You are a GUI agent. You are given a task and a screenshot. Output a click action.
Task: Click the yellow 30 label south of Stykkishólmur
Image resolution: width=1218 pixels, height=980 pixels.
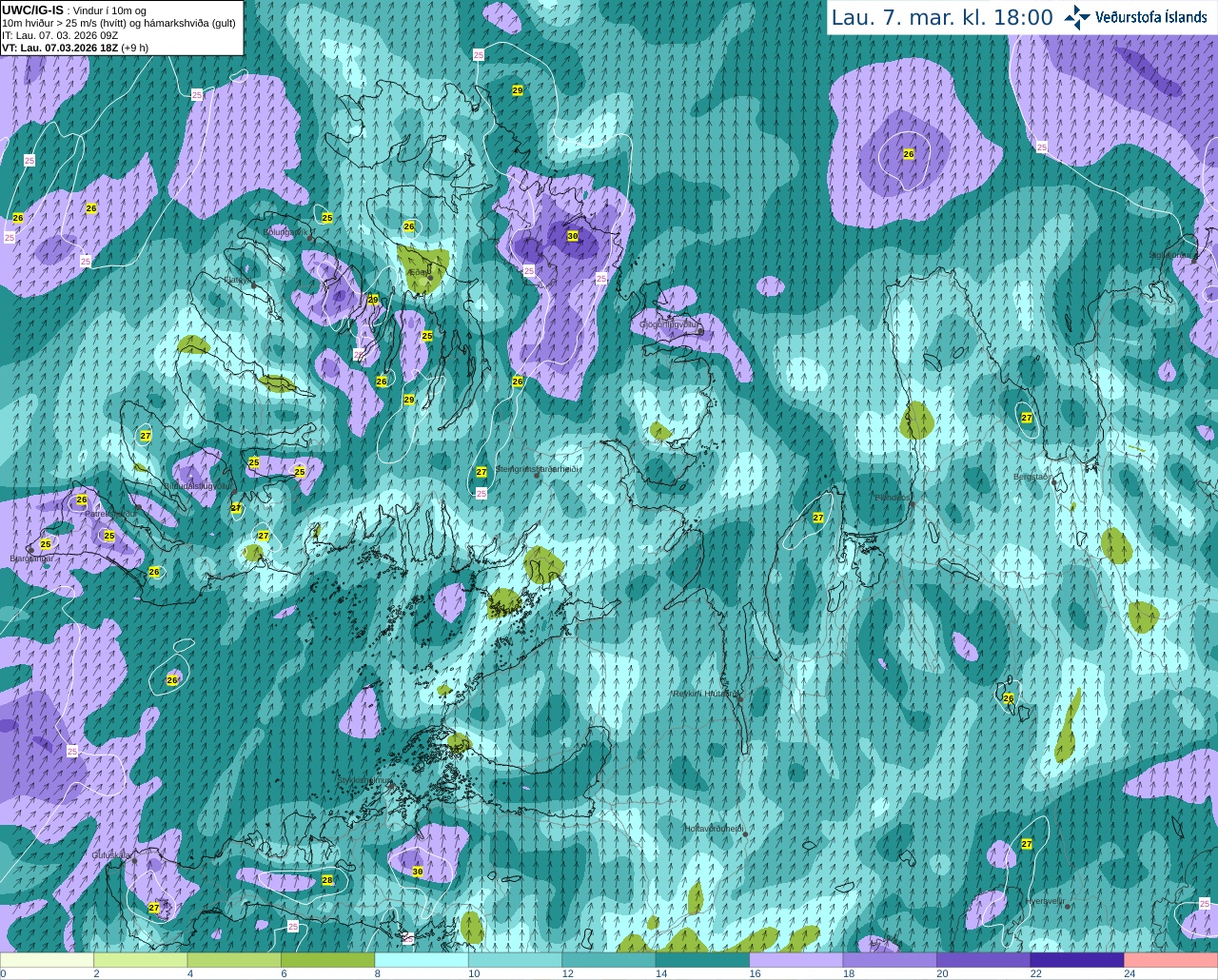pos(418,872)
